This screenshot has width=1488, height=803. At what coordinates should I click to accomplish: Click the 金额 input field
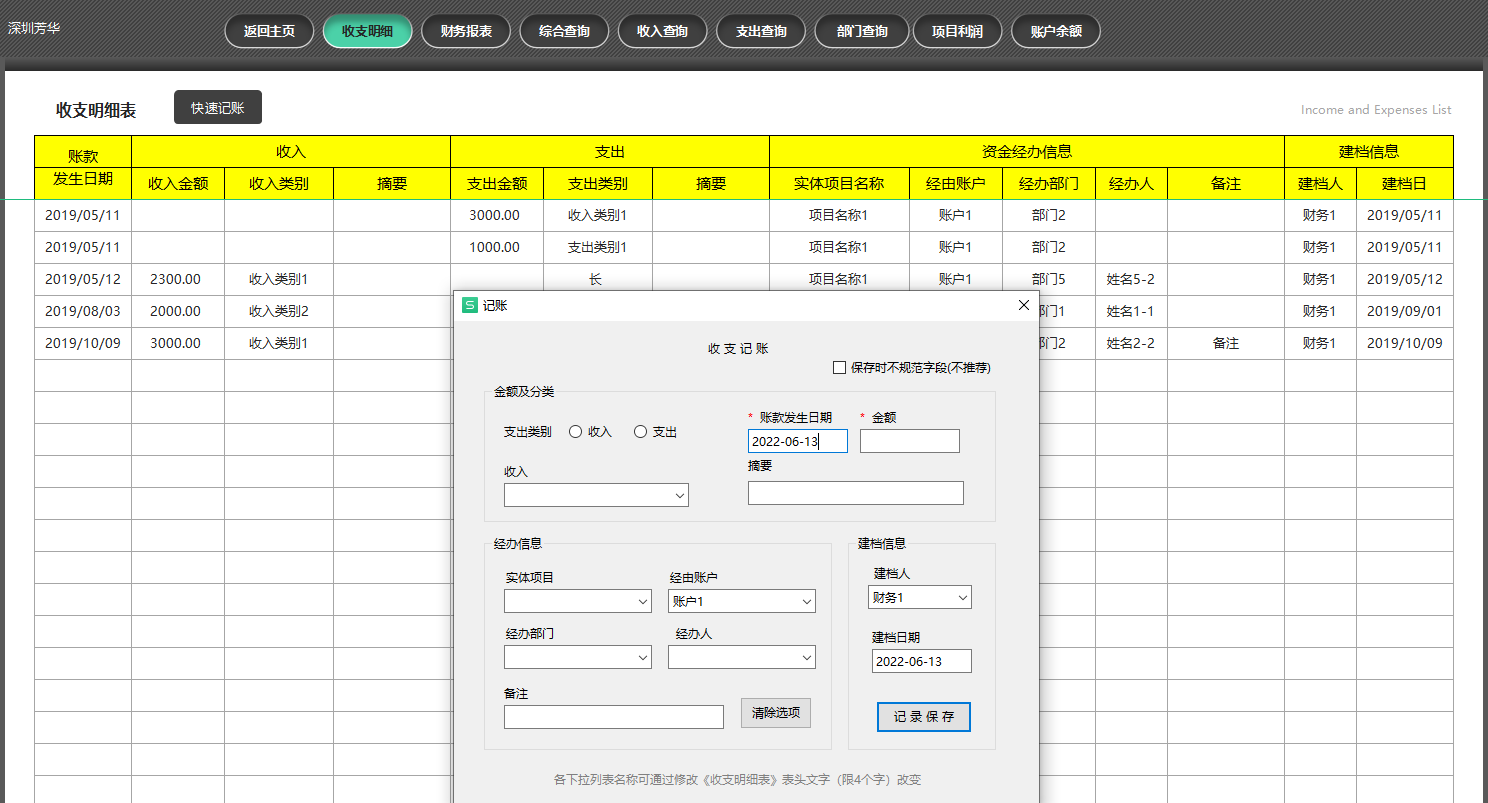point(909,441)
